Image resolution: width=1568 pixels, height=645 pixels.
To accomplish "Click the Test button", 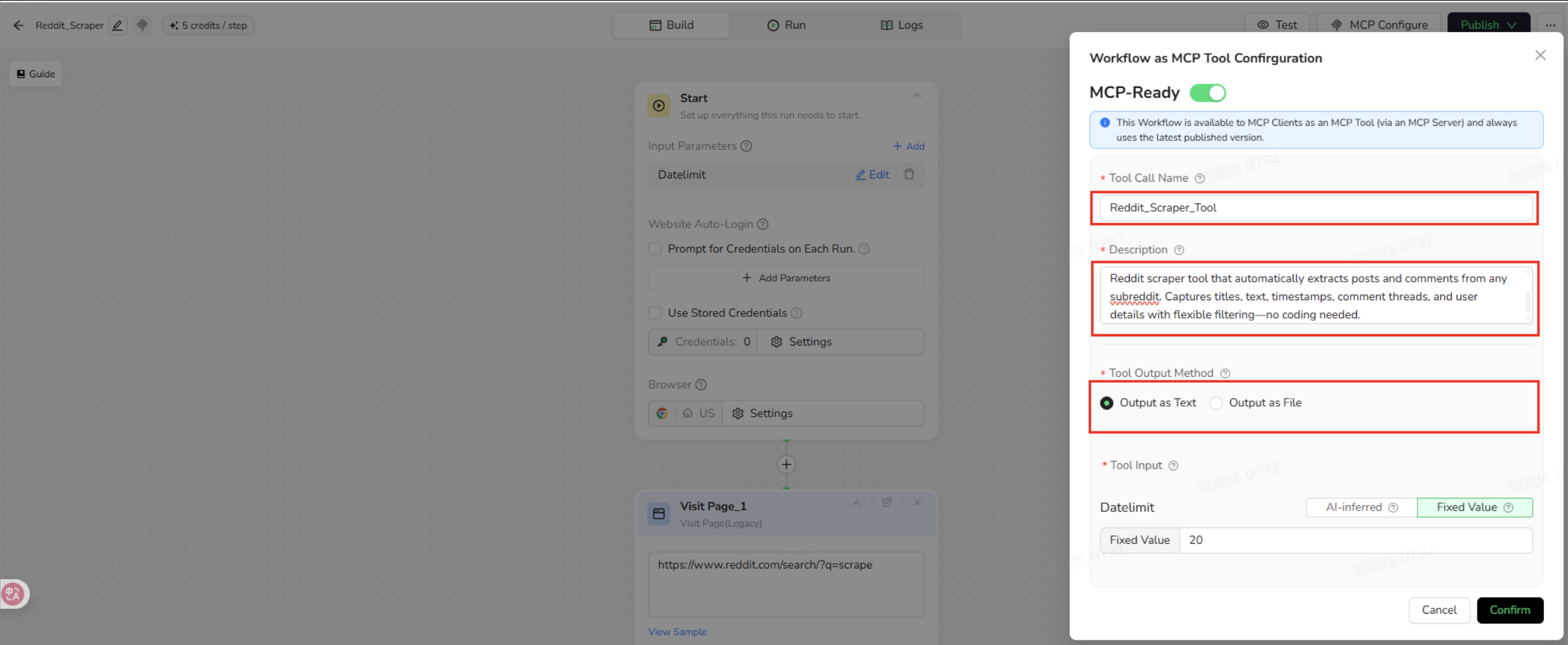I will tap(1277, 25).
